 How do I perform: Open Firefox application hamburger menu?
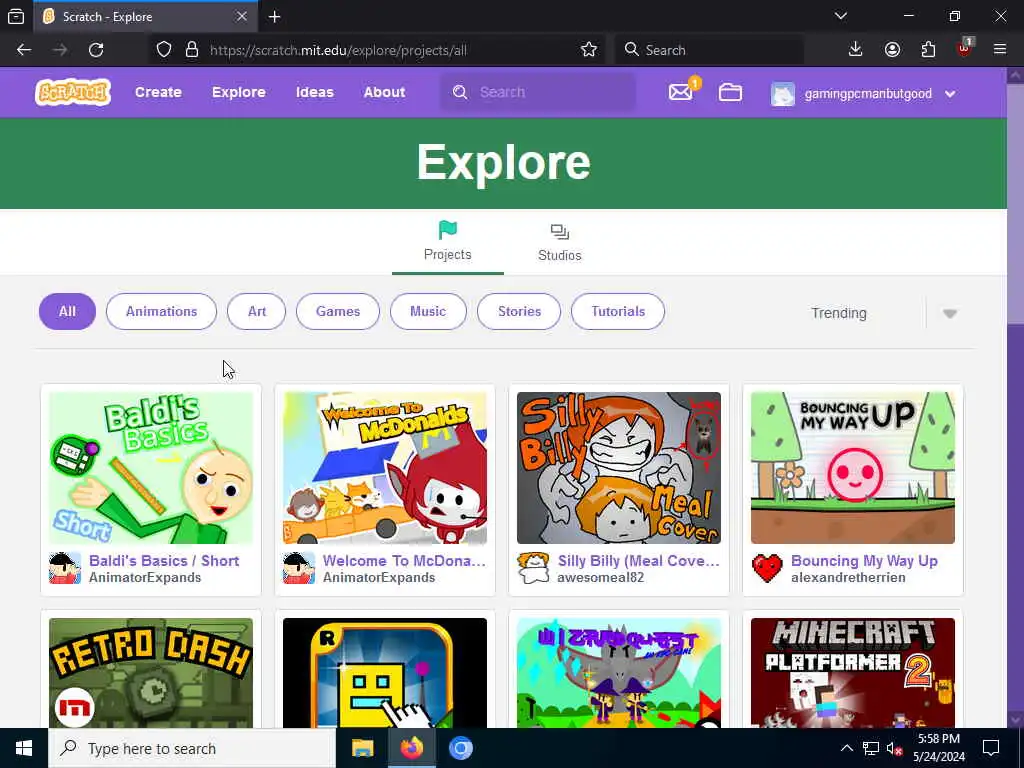click(x=1000, y=50)
